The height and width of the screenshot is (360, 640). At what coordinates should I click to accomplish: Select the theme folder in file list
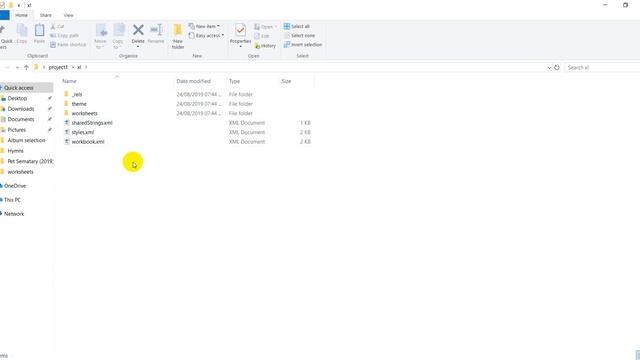79,104
